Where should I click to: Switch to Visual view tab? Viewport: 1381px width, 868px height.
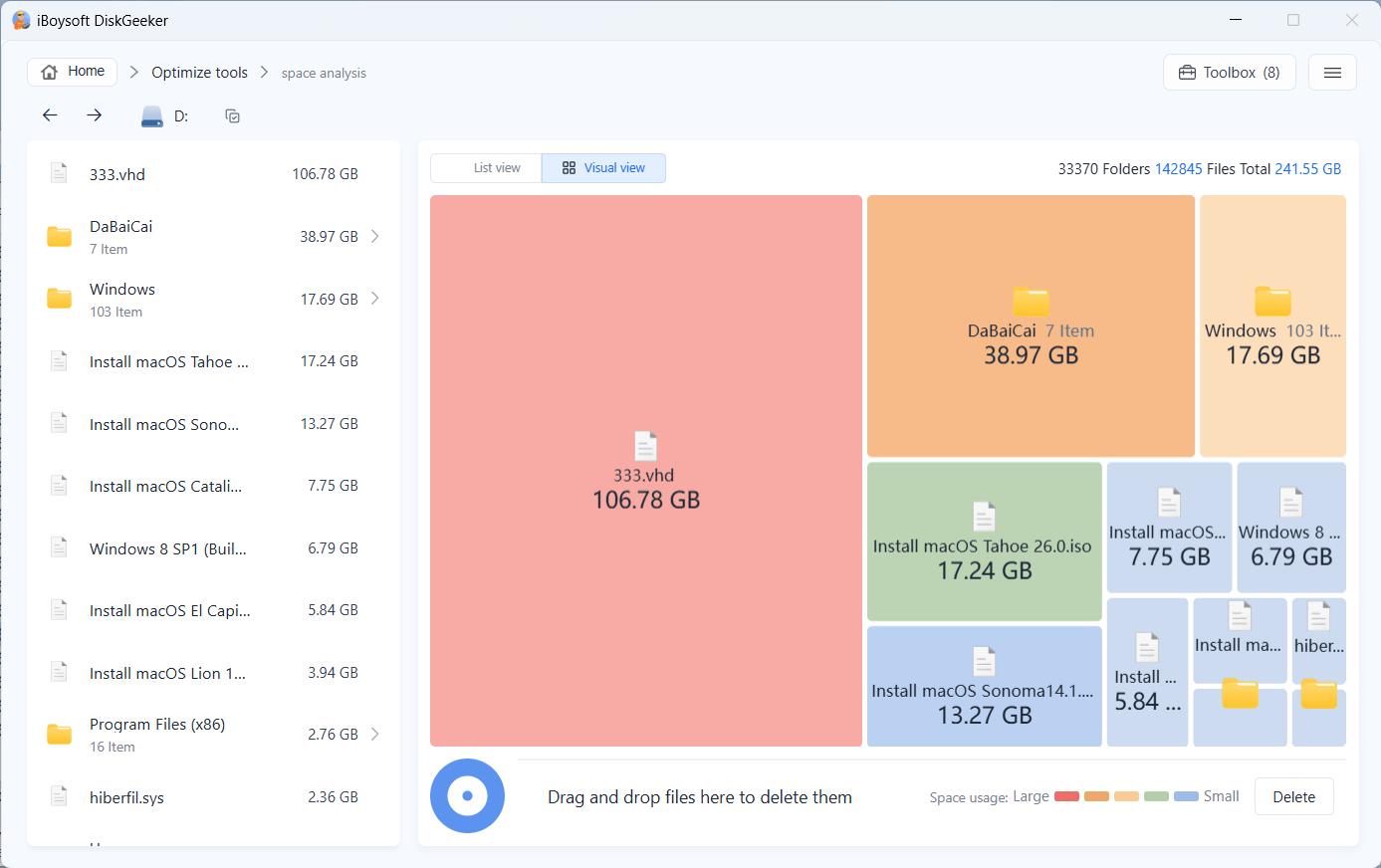tap(603, 168)
